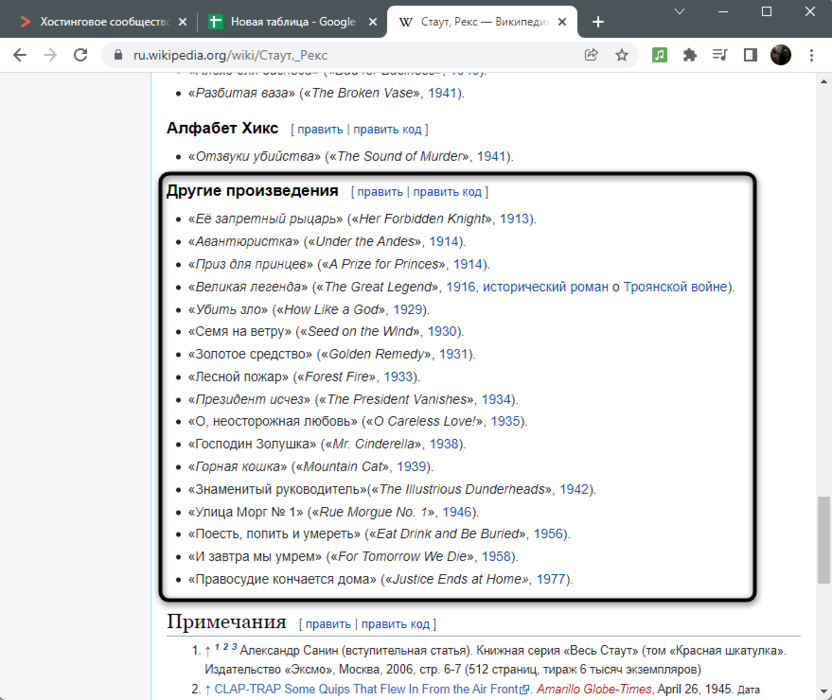The width and height of the screenshot is (832, 700).
Task: Open the 'Троянской войне' link
Action: point(676,287)
